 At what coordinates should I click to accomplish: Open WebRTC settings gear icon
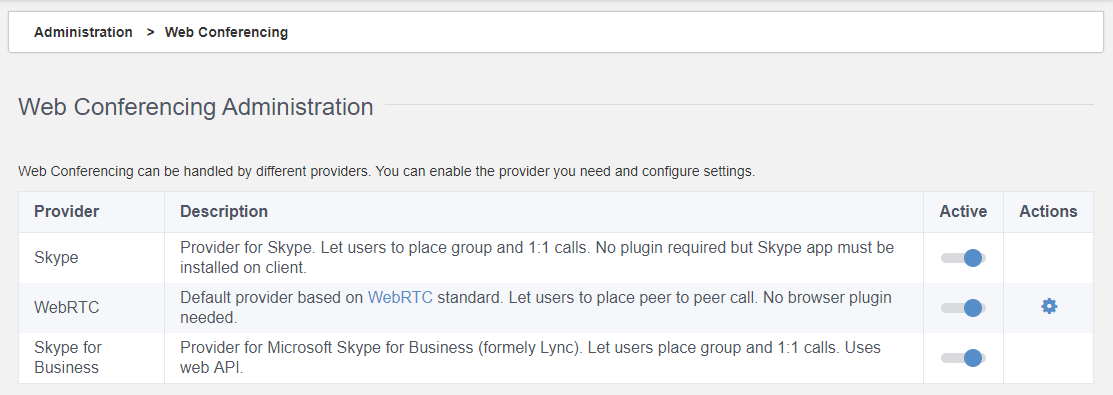[1048, 306]
